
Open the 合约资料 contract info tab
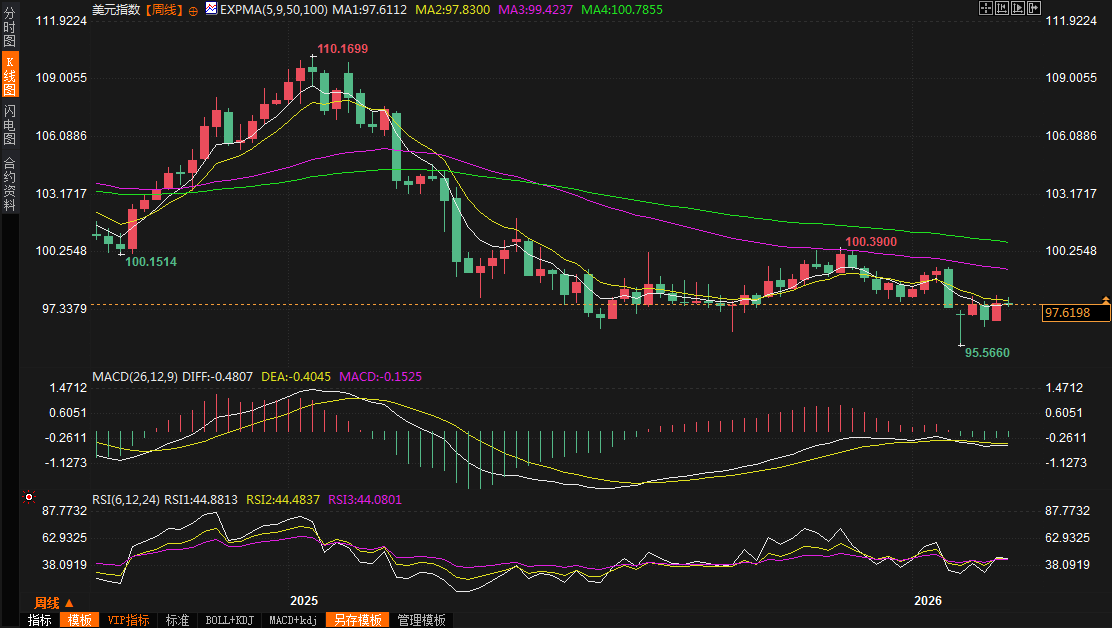[x=9, y=184]
